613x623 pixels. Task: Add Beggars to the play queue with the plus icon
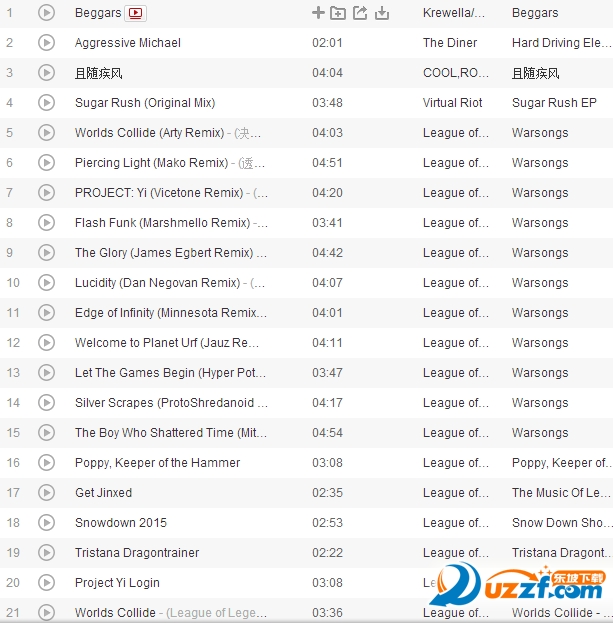click(318, 13)
